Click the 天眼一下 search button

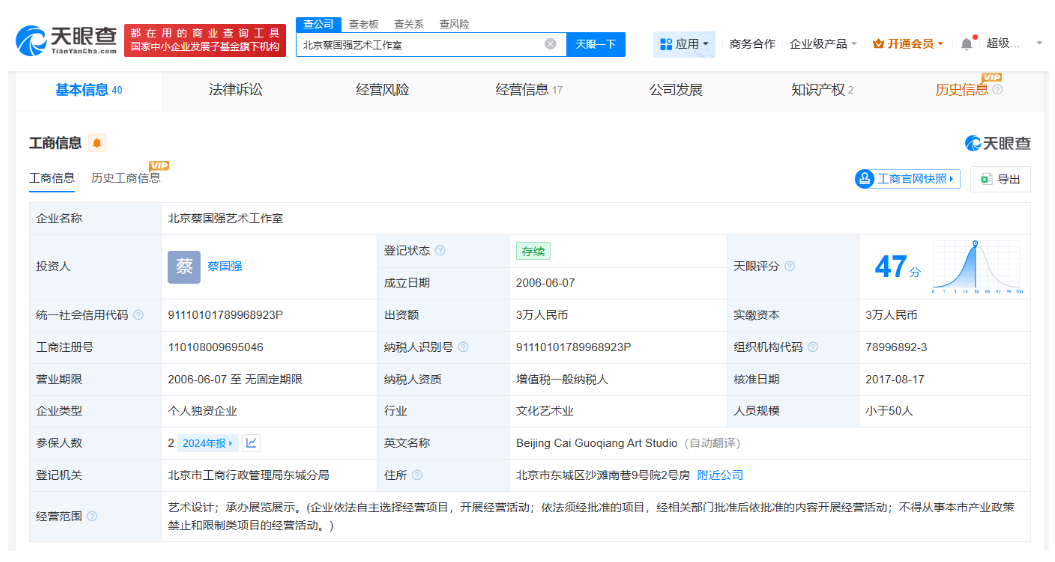[595, 44]
